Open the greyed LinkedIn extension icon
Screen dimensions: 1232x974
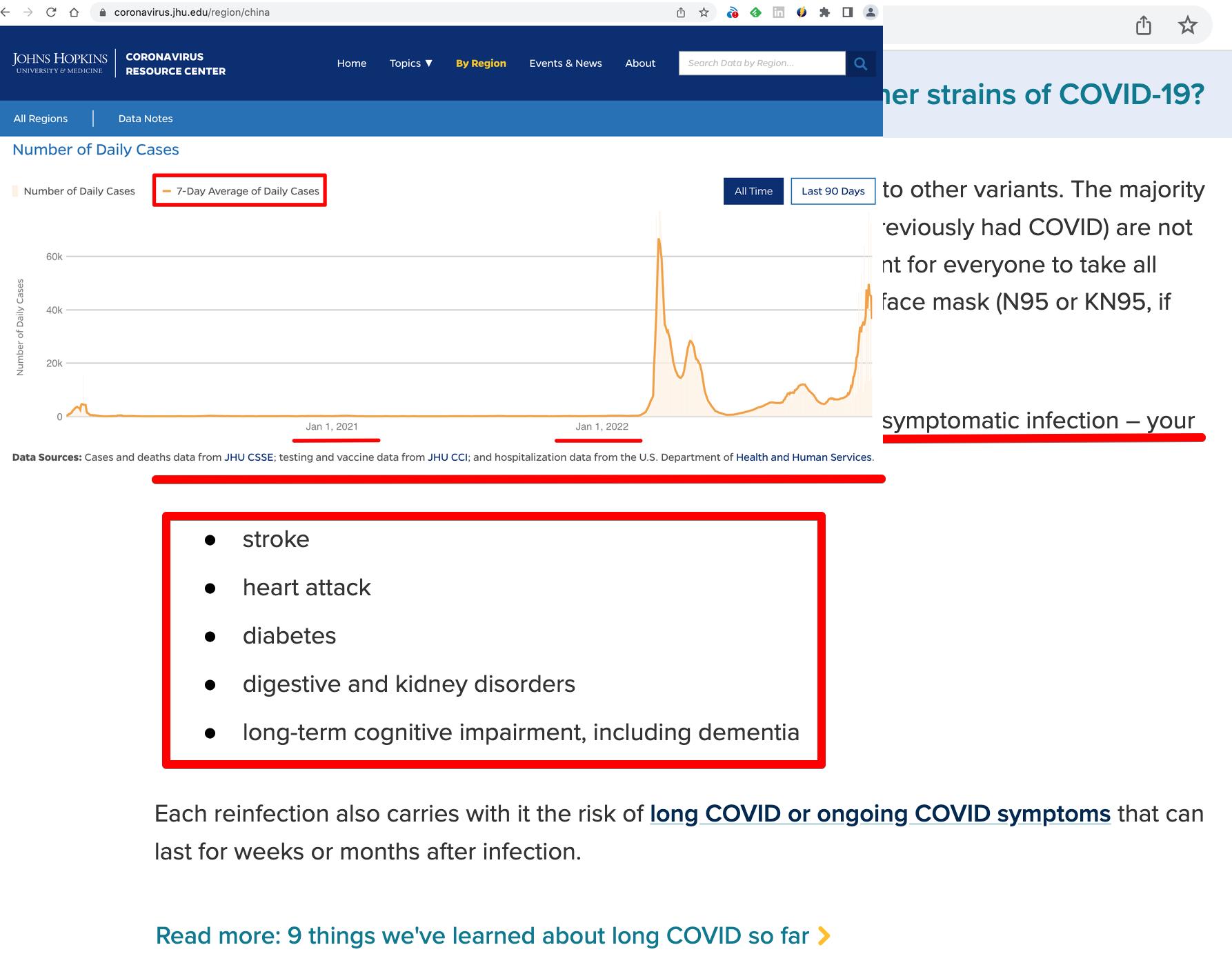[x=778, y=12]
